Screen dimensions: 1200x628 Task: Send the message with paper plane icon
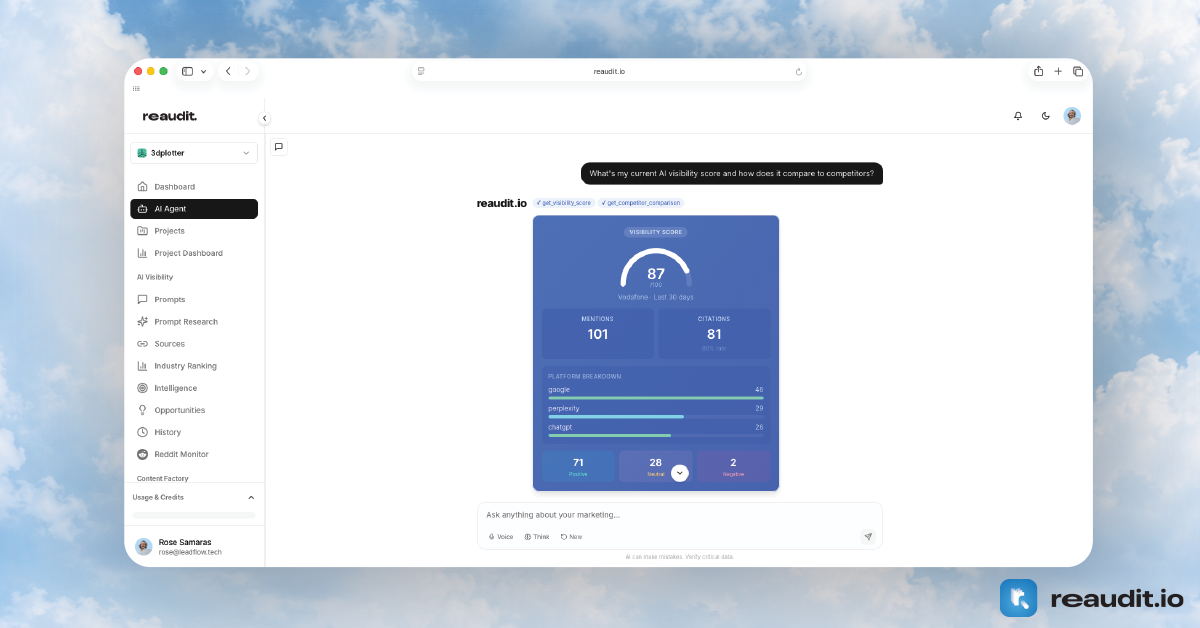pyautogui.click(x=868, y=537)
